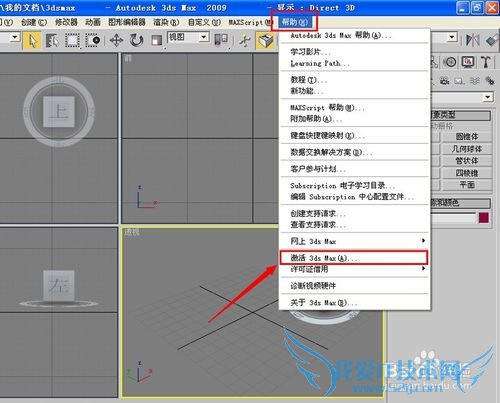The image size is (500, 403).
Task: Create a 圆锥体 cone primitive
Action: click(467, 137)
